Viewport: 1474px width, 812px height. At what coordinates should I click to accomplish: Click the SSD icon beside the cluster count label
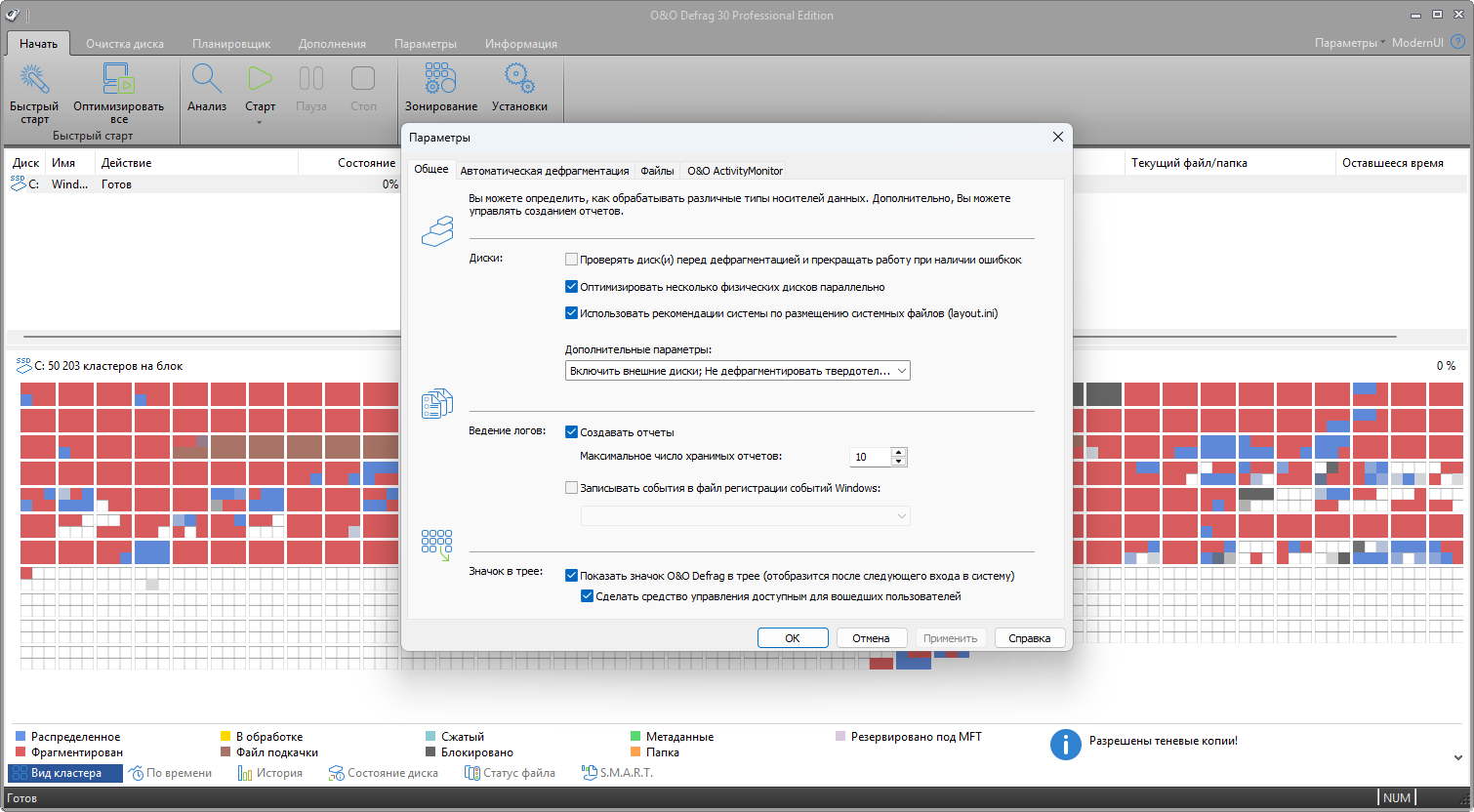[23, 365]
